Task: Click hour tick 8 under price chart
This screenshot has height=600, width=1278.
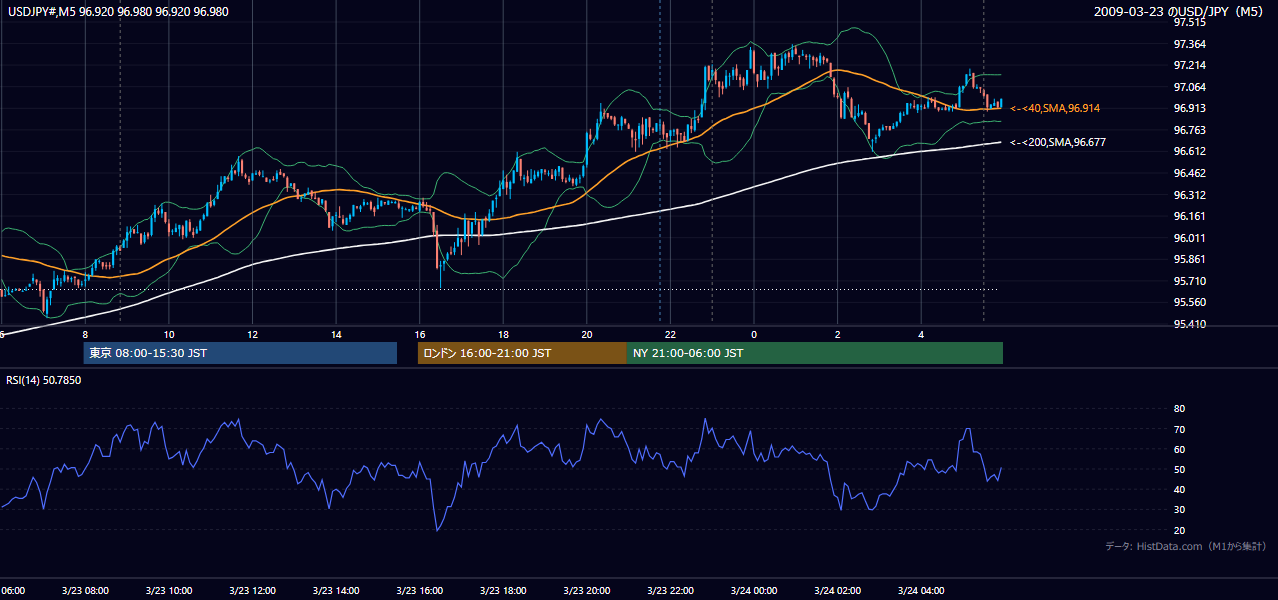Action: pyautogui.click(x=85, y=335)
